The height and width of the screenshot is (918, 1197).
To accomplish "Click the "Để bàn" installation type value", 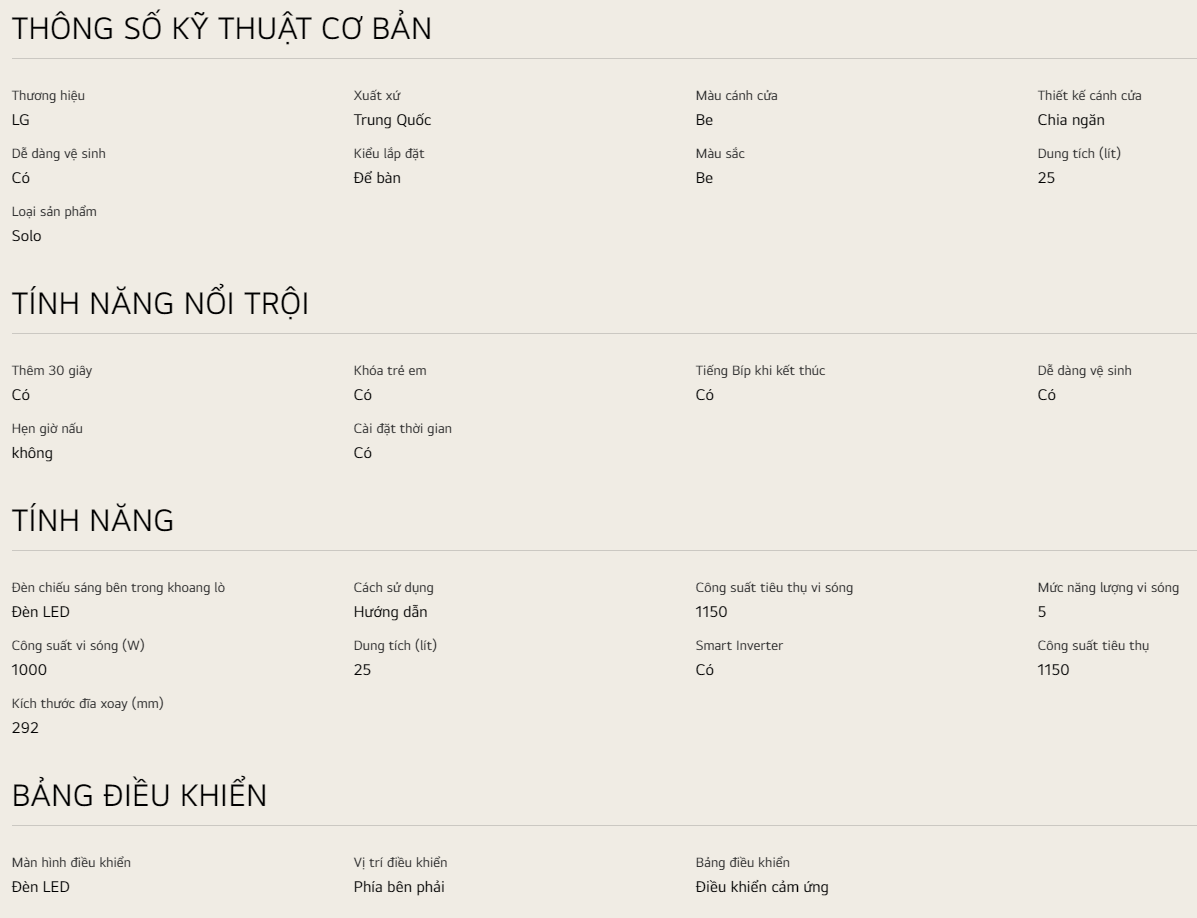I will coord(377,178).
